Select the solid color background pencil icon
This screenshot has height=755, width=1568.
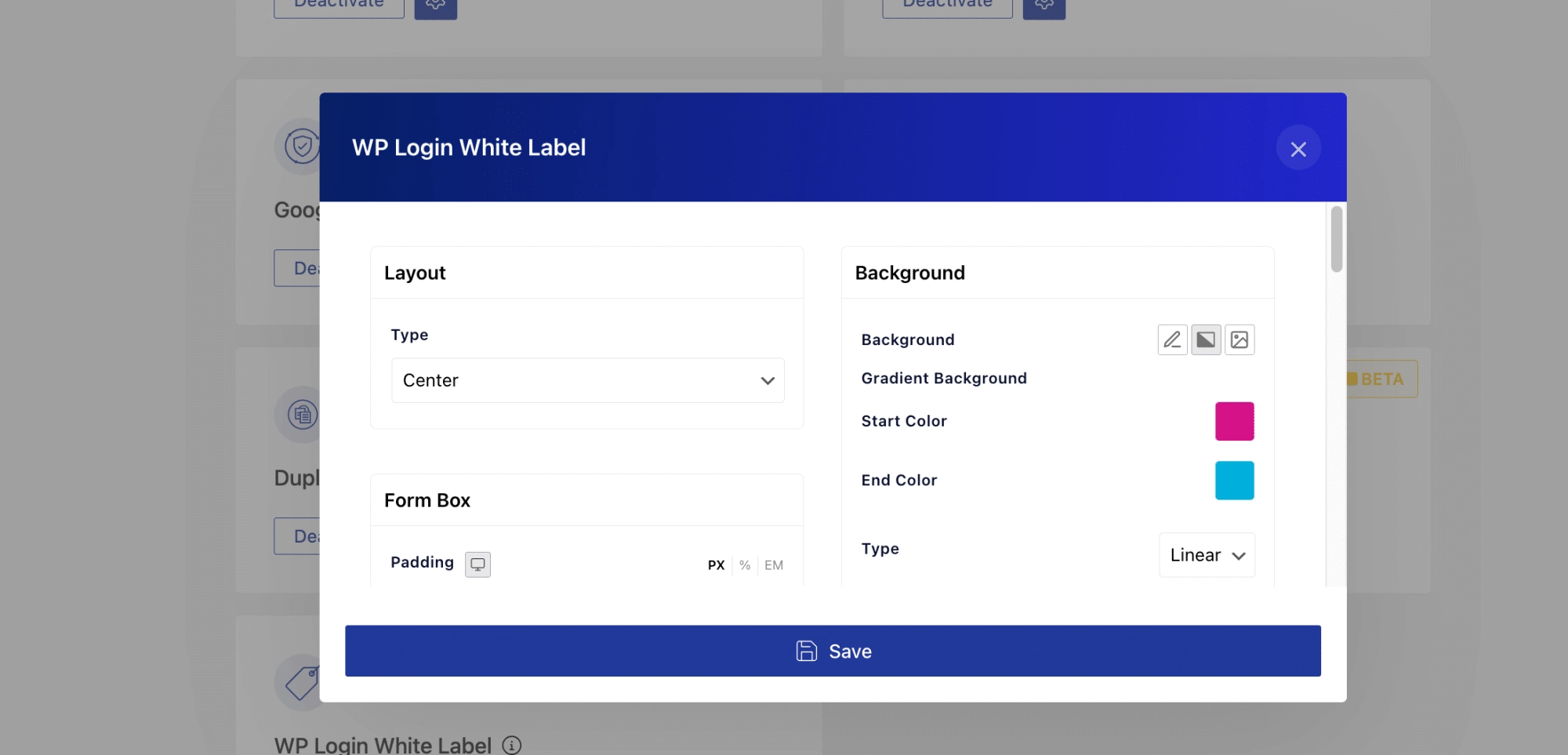(x=1172, y=339)
